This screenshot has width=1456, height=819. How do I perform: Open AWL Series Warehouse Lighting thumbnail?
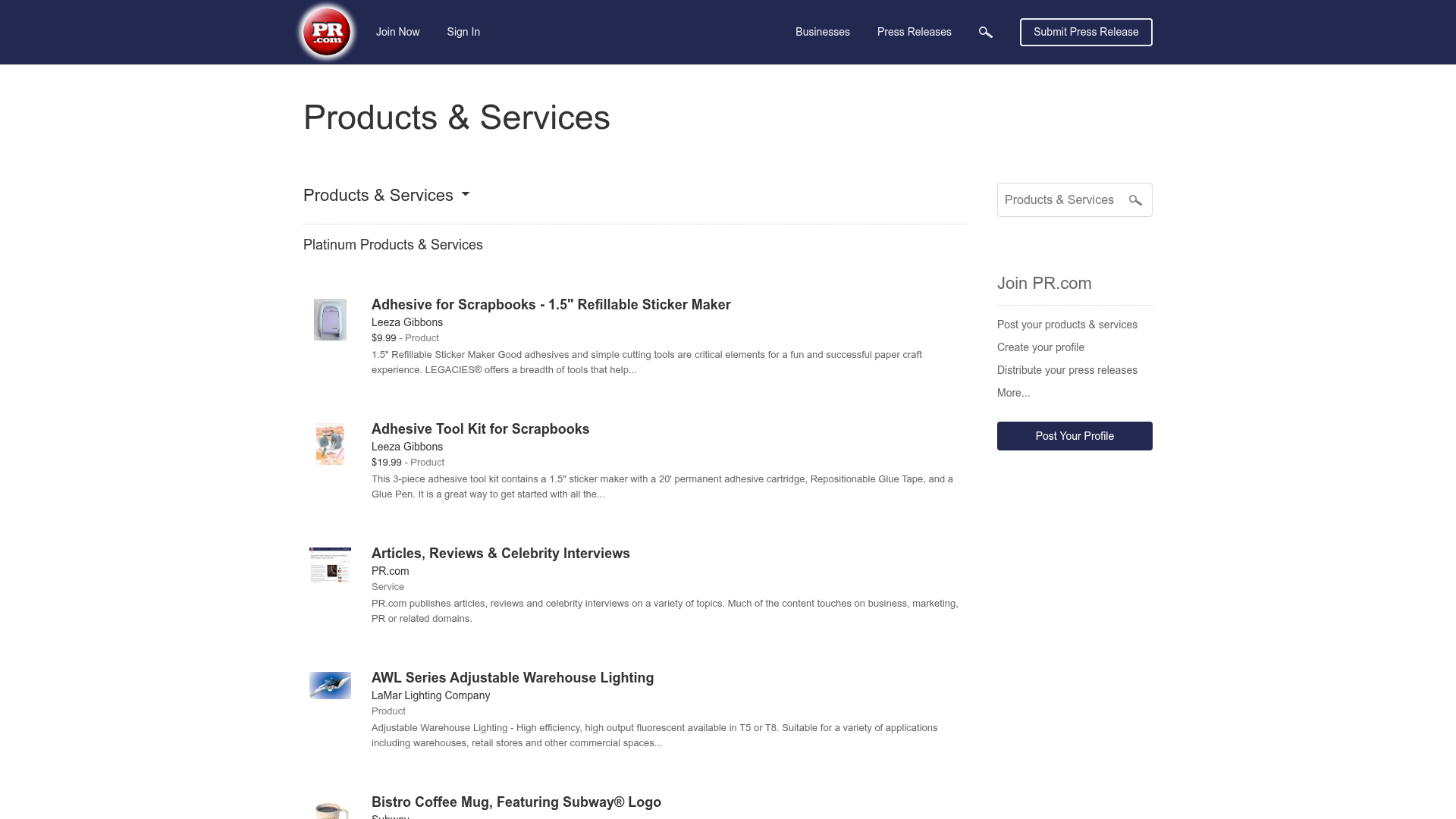(330, 686)
